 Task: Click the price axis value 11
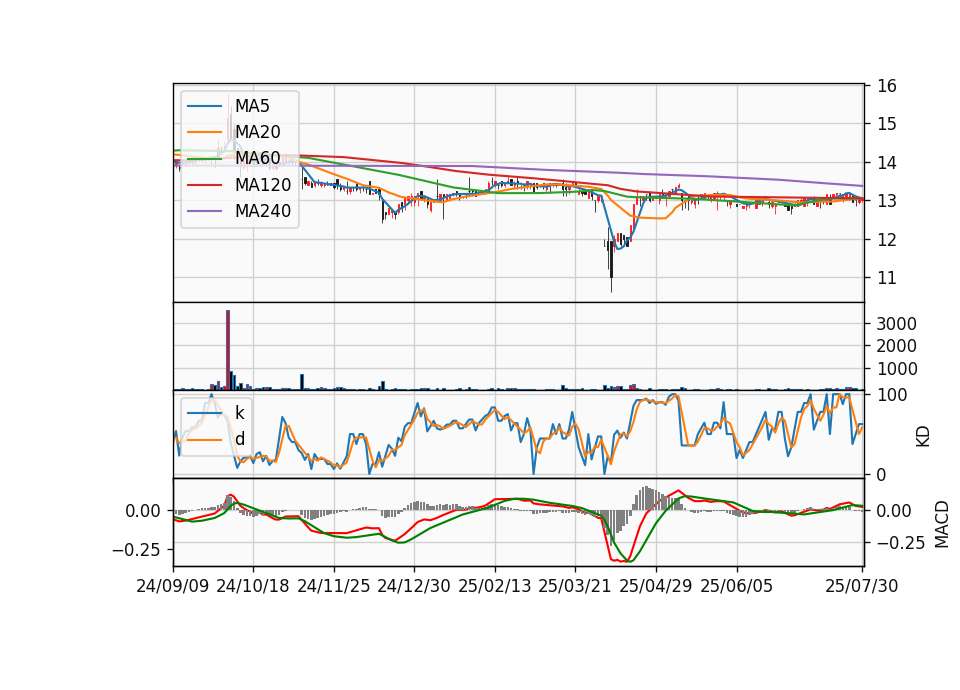887,278
